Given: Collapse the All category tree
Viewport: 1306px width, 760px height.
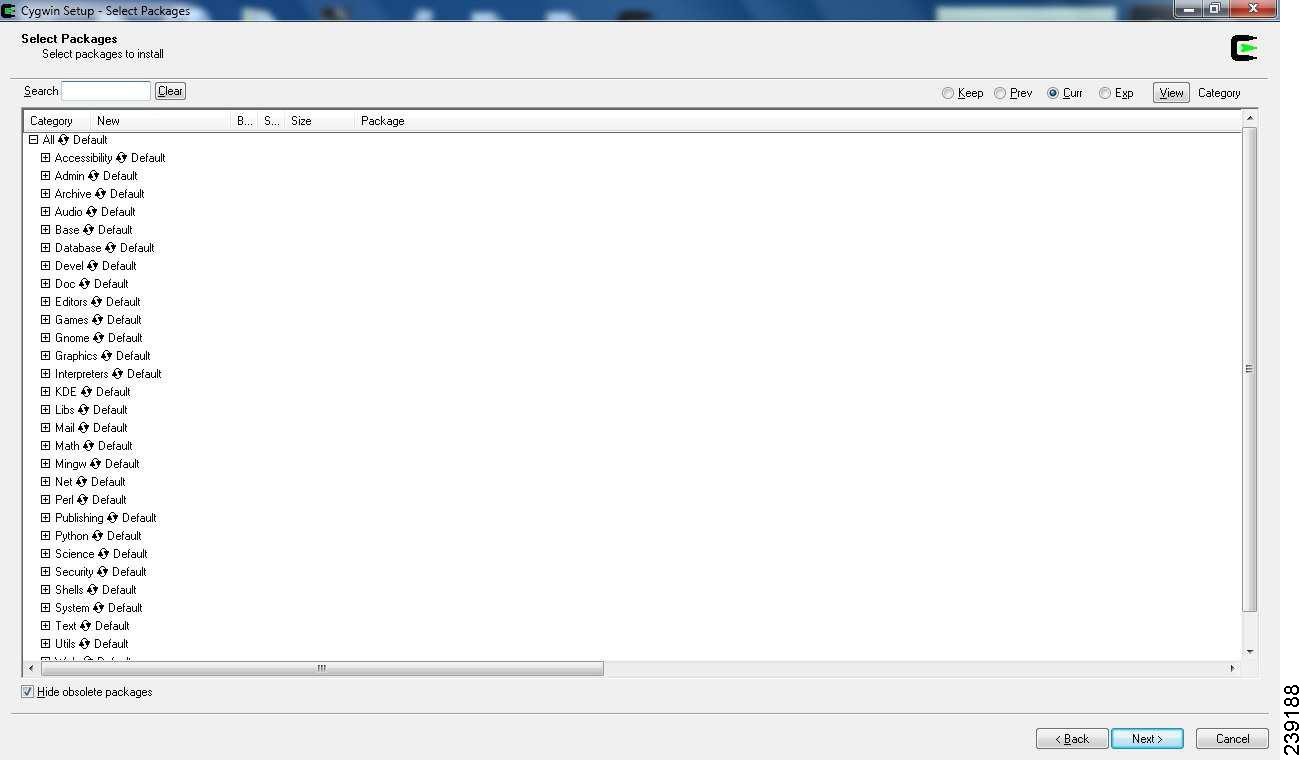Looking at the screenshot, I should pyautogui.click(x=34, y=140).
